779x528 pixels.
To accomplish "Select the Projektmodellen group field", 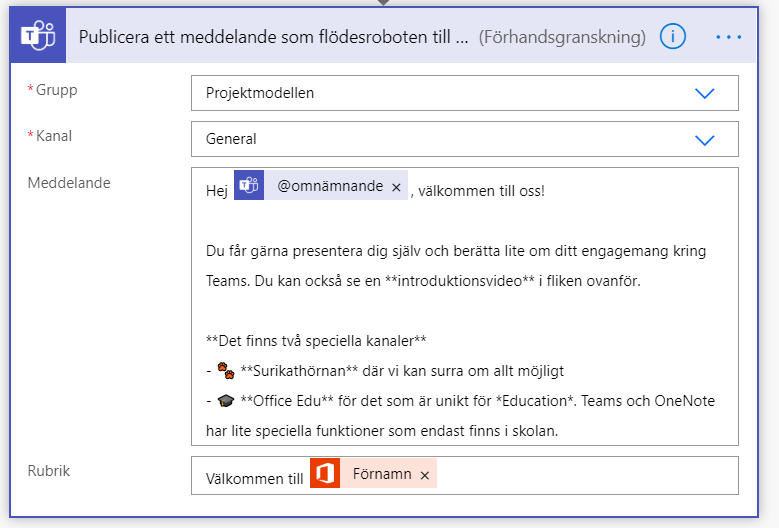I will pyautogui.click(x=465, y=93).
